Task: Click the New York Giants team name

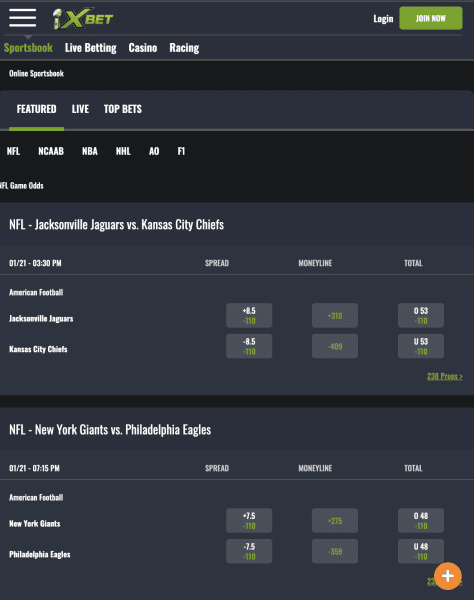Action: pos(34,523)
